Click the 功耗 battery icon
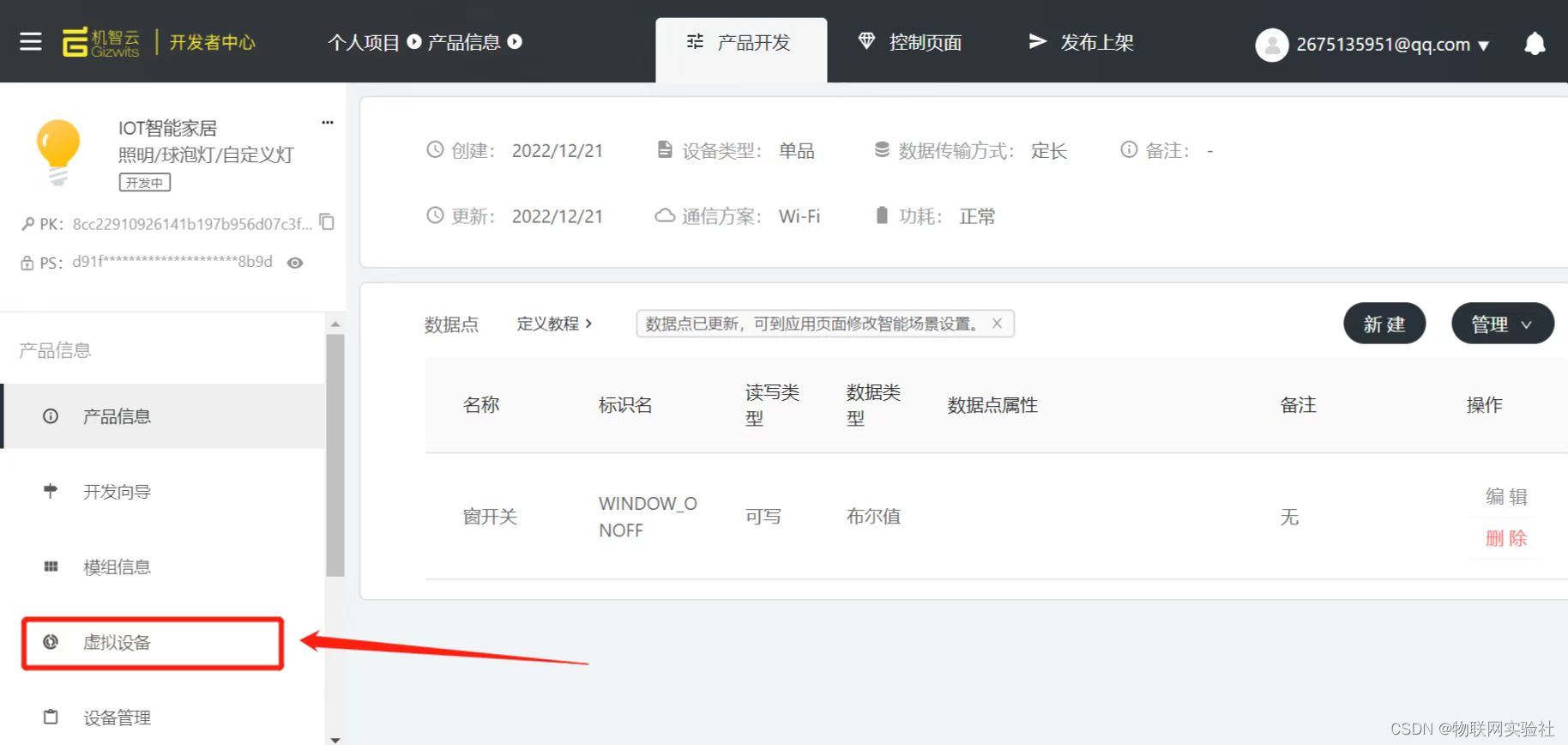 tap(882, 215)
